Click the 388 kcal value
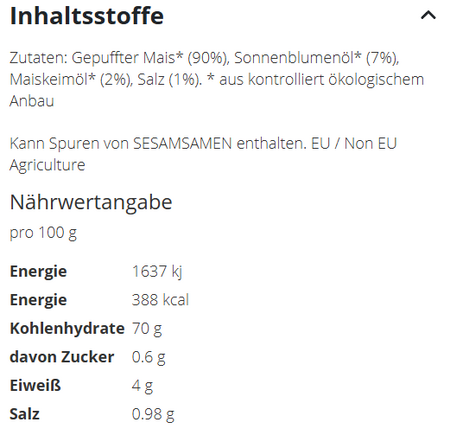The width and height of the screenshot is (450, 435). 160,300
